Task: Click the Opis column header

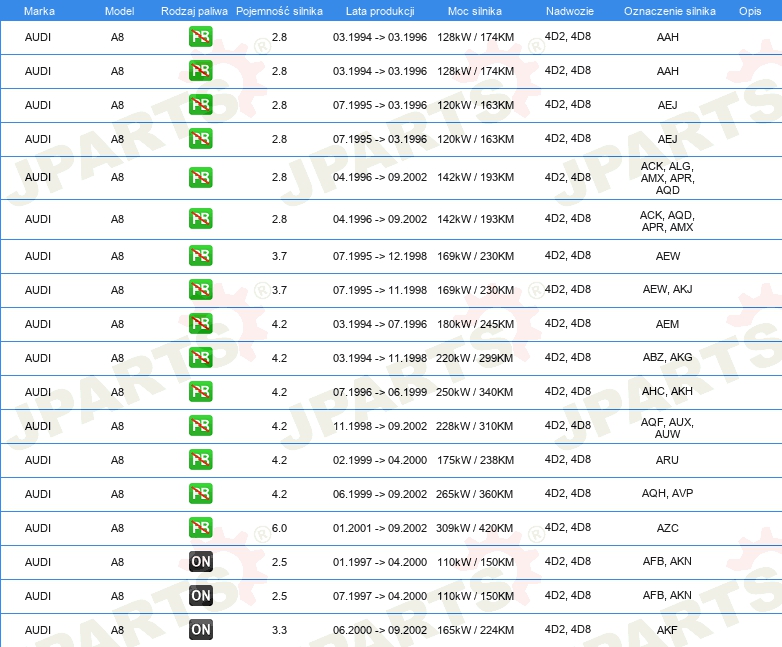Action: coord(750,11)
